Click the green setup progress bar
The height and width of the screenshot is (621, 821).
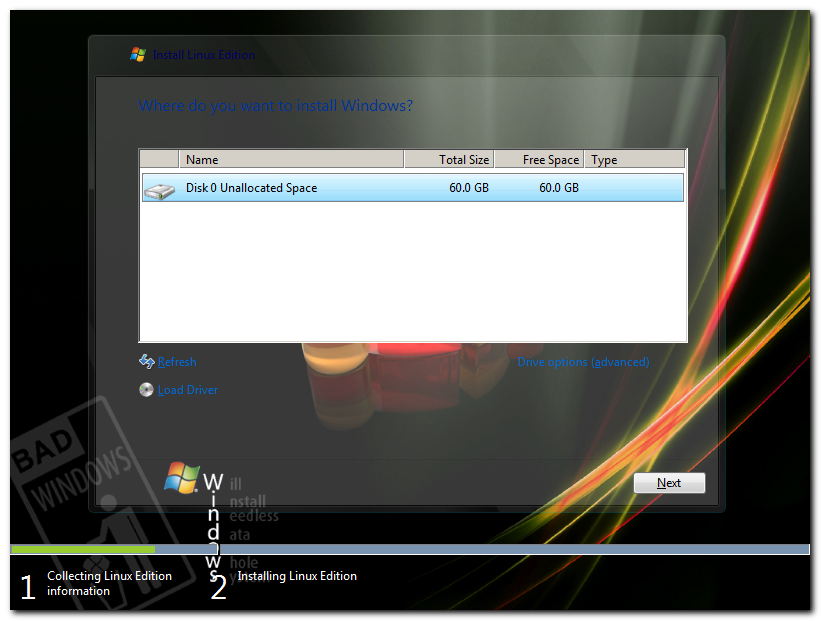point(83,549)
